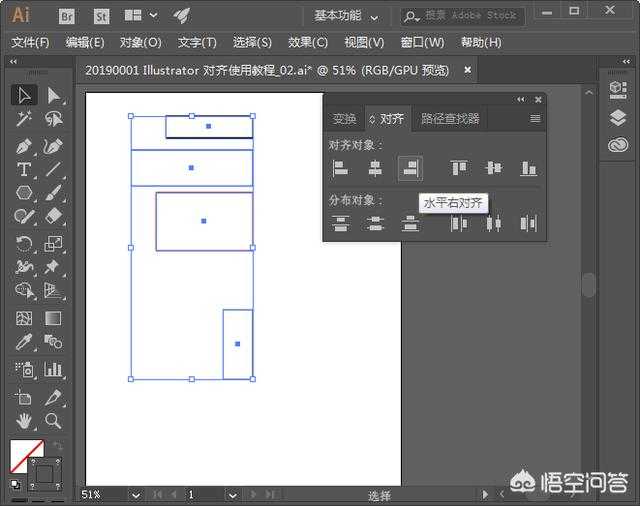Open the Align panel options menu
The image size is (640, 506).
click(535, 119)
